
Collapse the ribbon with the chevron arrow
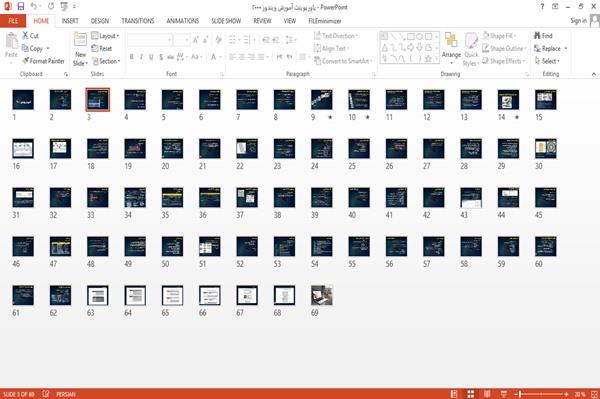click(x=593, y=74)
